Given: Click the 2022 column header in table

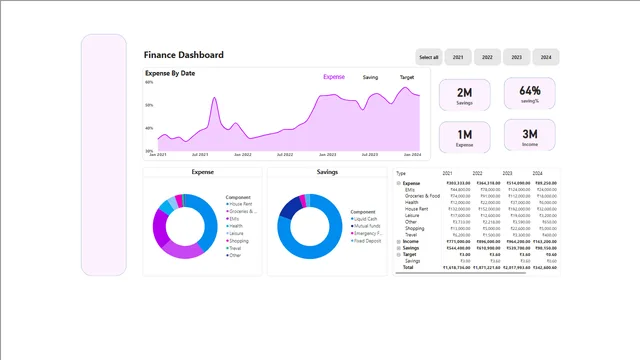Looking at the screenshot, I should (x=478, y=173).
